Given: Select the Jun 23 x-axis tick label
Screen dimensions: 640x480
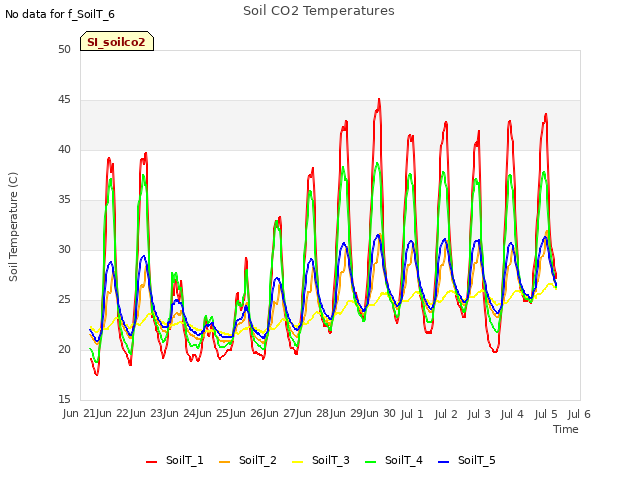Looking at the screenshot, I should [x=147, y=414].
